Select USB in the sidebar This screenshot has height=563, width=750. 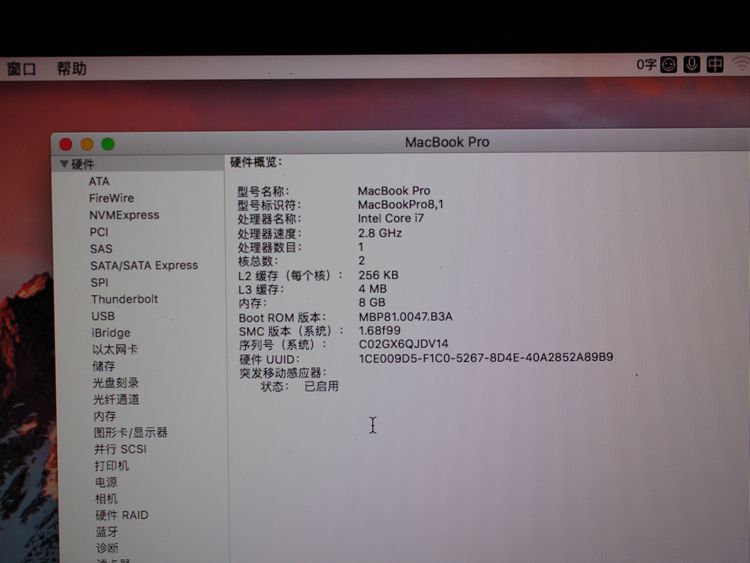click(x=103, y=316)
